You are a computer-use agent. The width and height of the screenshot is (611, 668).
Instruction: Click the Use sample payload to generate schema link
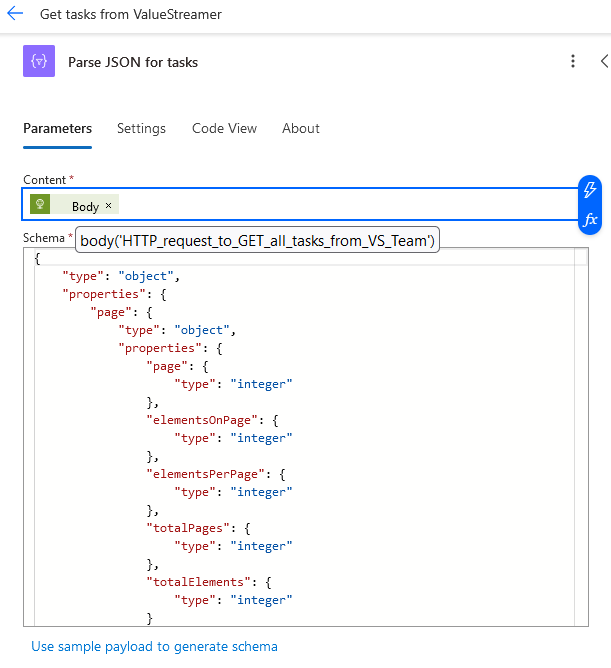pyautogui.click(x=154, y=646)
